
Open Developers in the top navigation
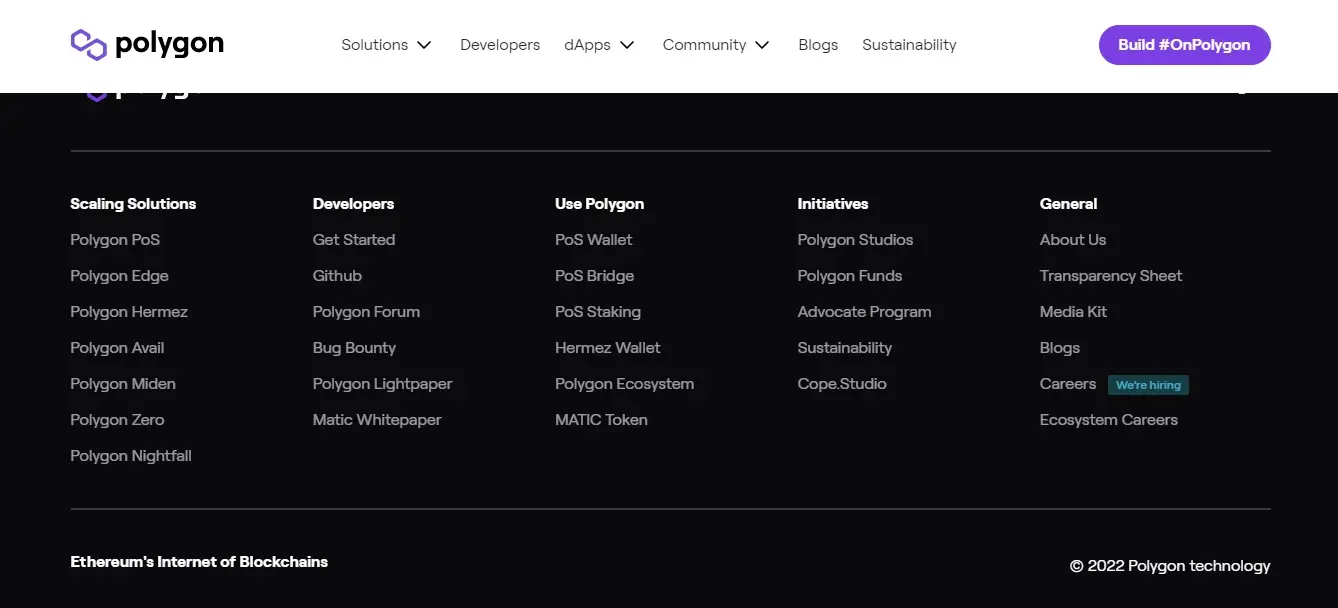tap(500, 45)
